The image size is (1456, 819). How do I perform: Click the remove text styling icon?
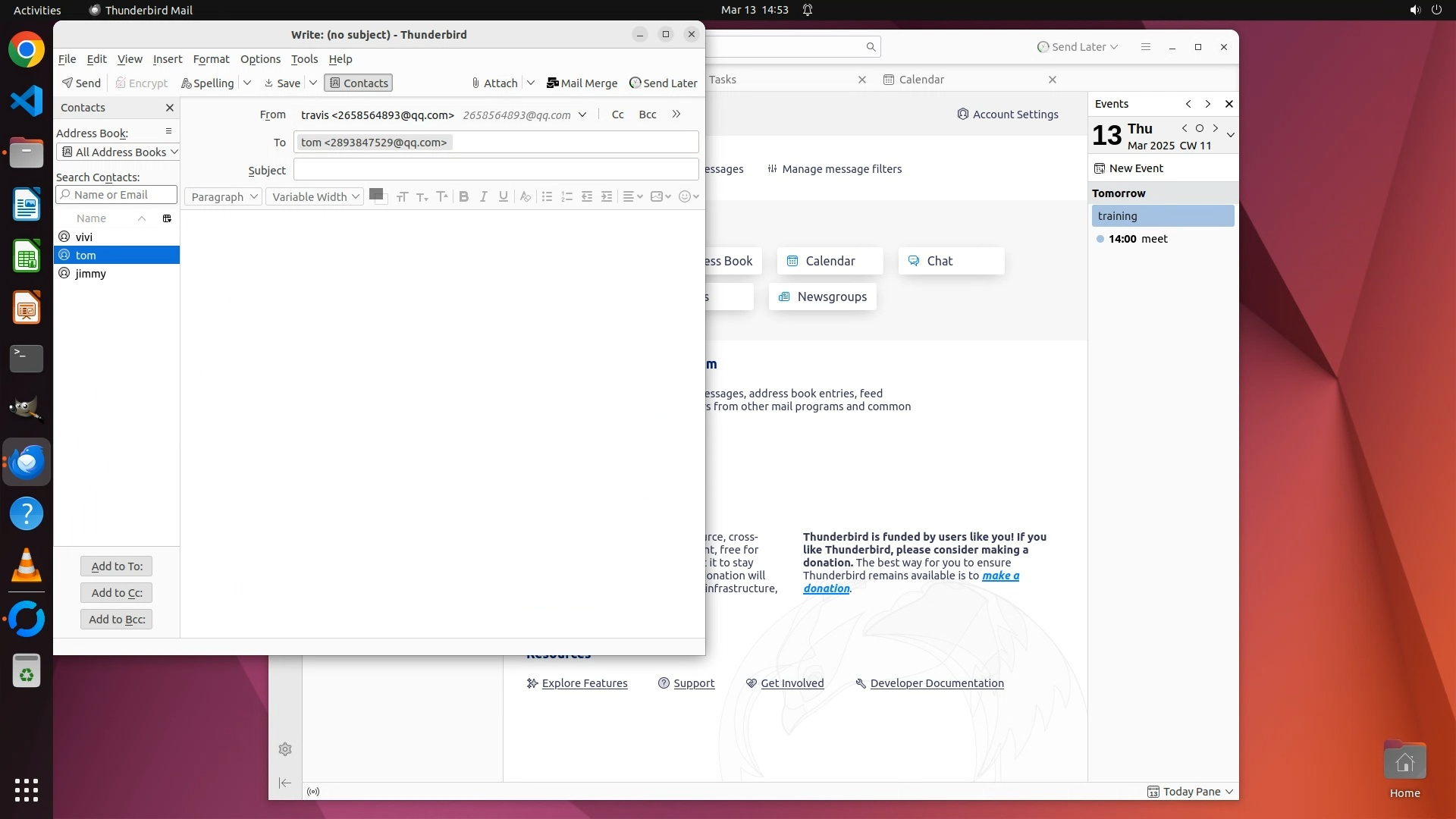point(525,196)
